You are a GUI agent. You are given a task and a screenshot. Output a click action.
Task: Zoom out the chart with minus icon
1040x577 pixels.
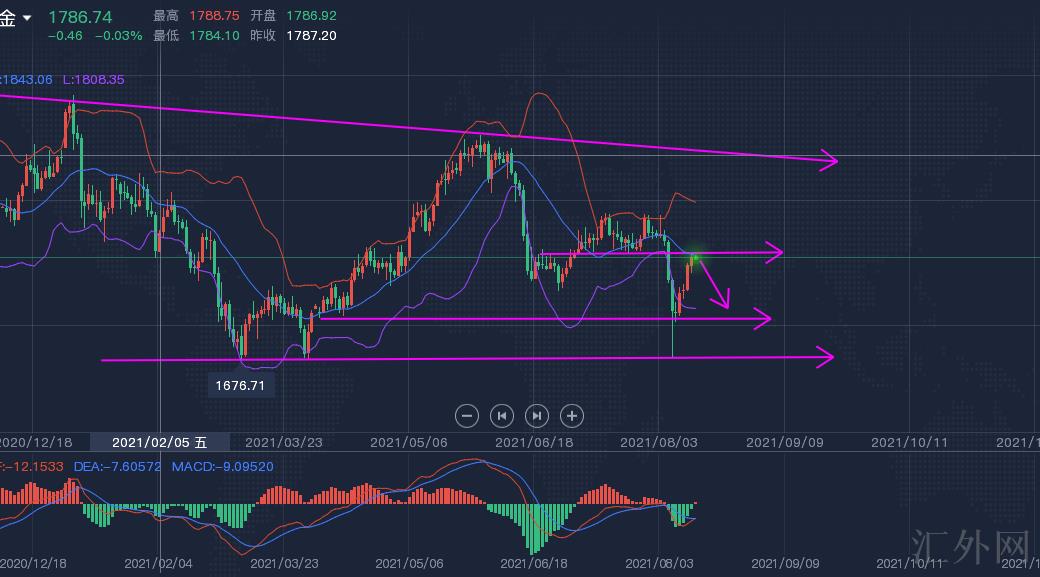[466, 415]
